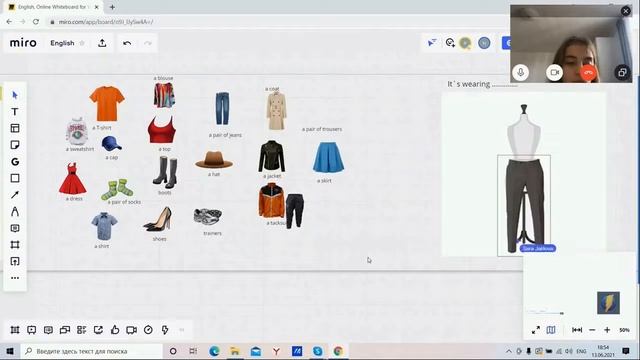Select the cursor tool in Miro toolbar
Viewport: 640px width, 360px height.
pos(15,95)
